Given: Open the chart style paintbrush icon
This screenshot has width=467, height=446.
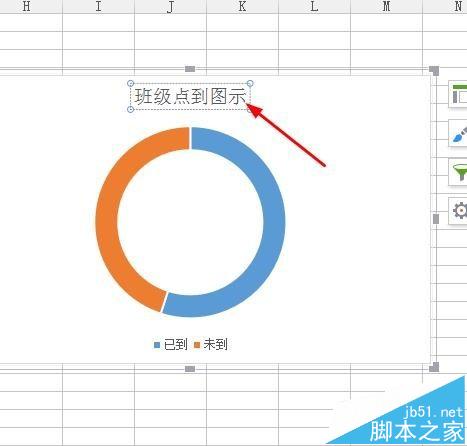Looking at the screenshot, I should point(458,133).
